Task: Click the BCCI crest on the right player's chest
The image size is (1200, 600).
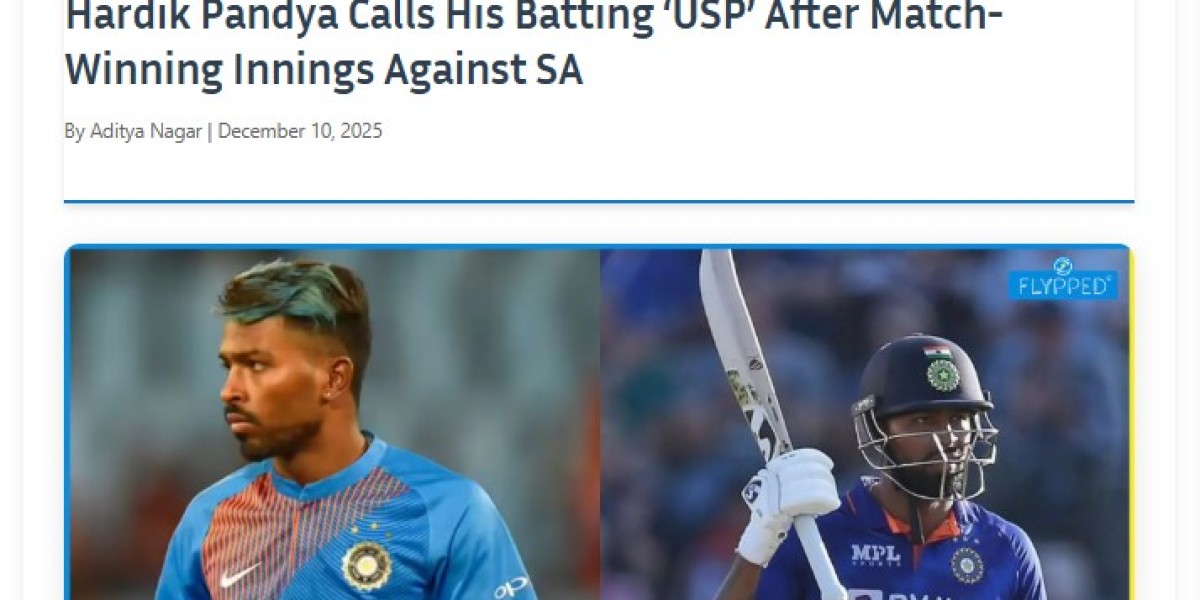Action: tap(967, 563)
